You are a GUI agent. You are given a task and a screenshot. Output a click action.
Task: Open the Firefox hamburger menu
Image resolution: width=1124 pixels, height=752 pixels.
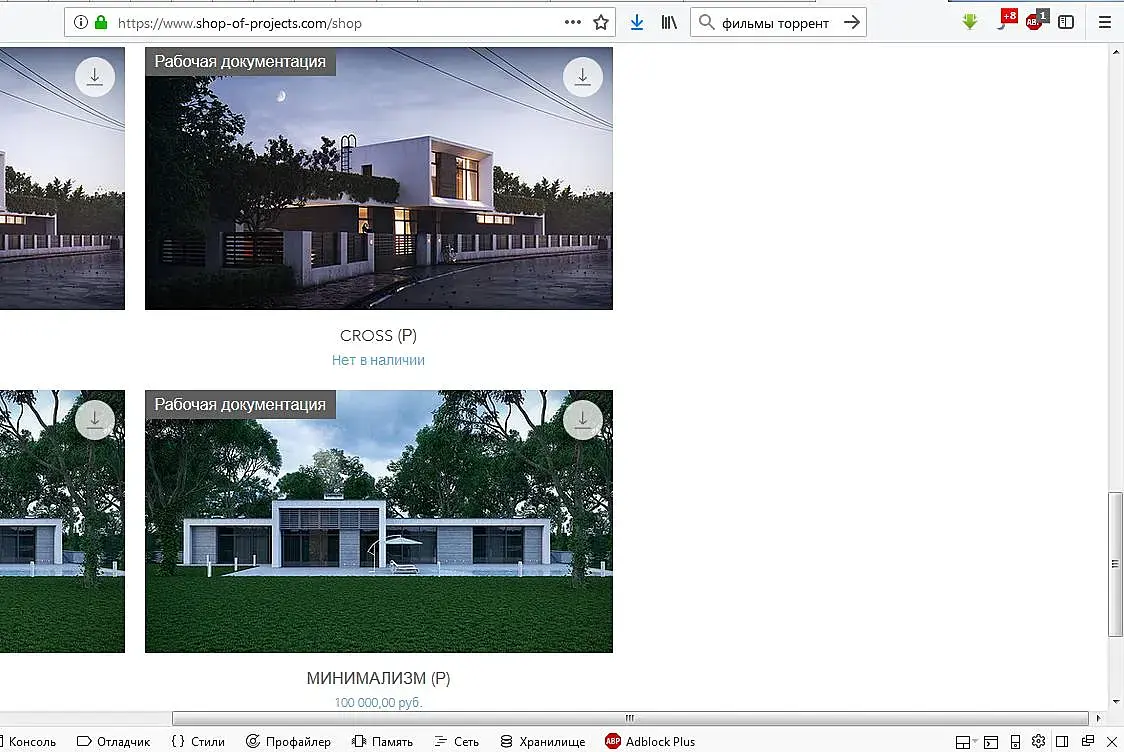coord(1105,22)
